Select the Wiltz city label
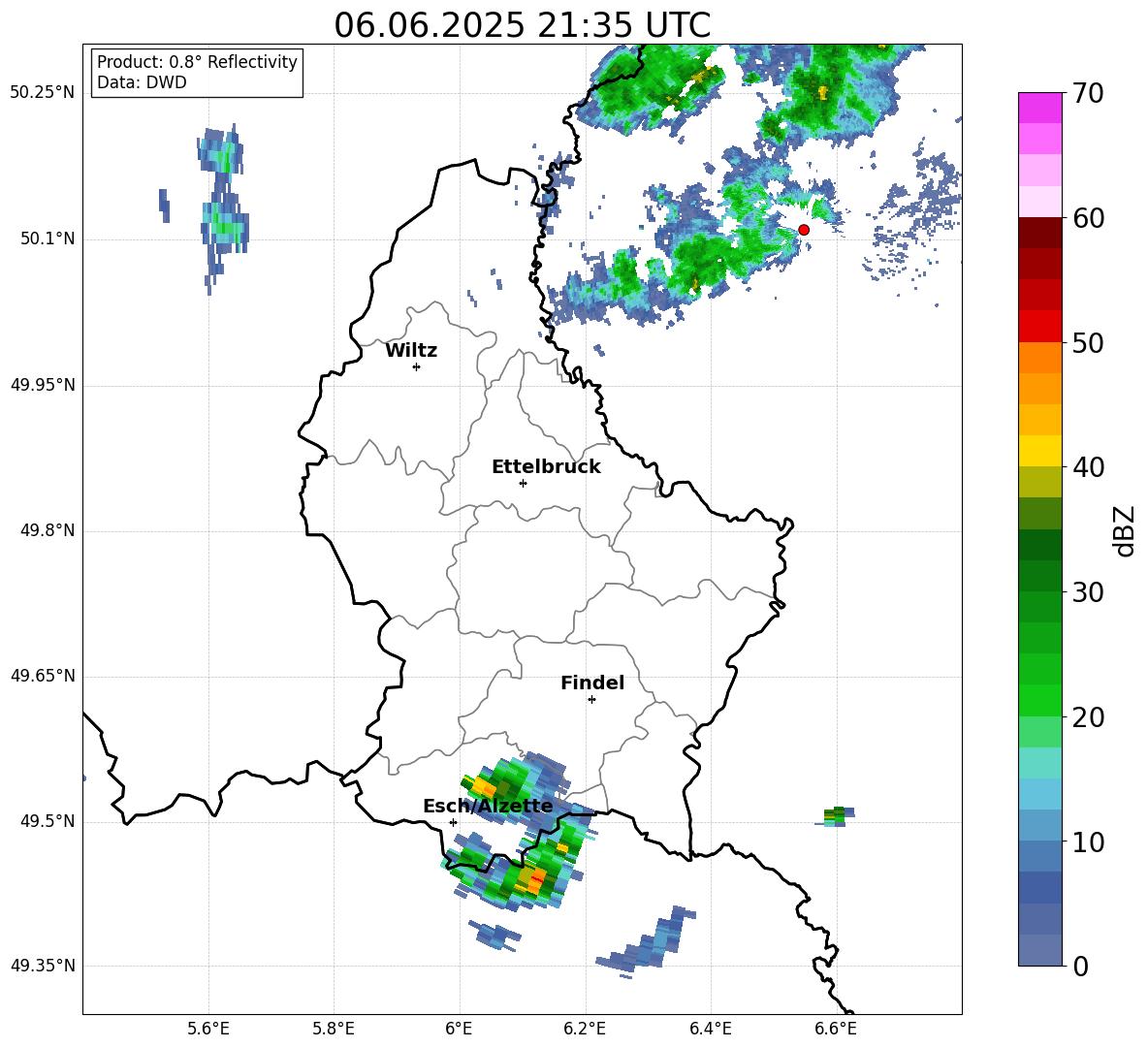Viewport: 1148px width, 1048px height. pyautogui.click(x=411, y=351)
